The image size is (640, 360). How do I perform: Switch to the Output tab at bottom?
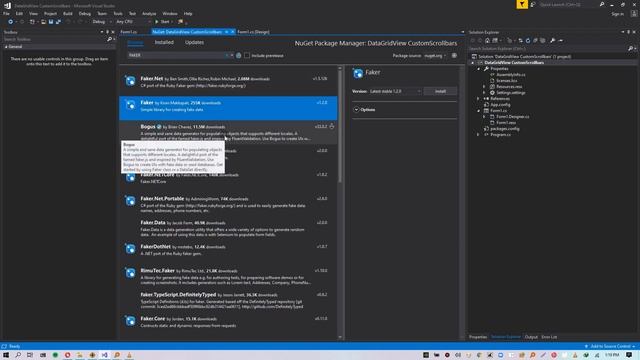531,337
